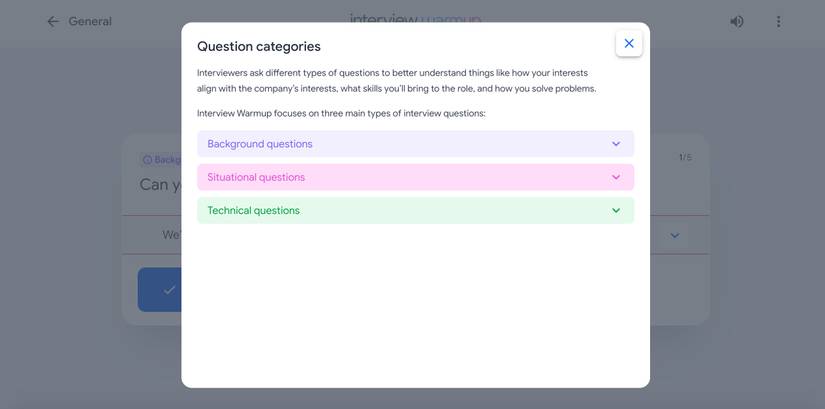The width and height of the screenshot is (825, 409).
Task: Click the General label in the header
Action: 90,21
